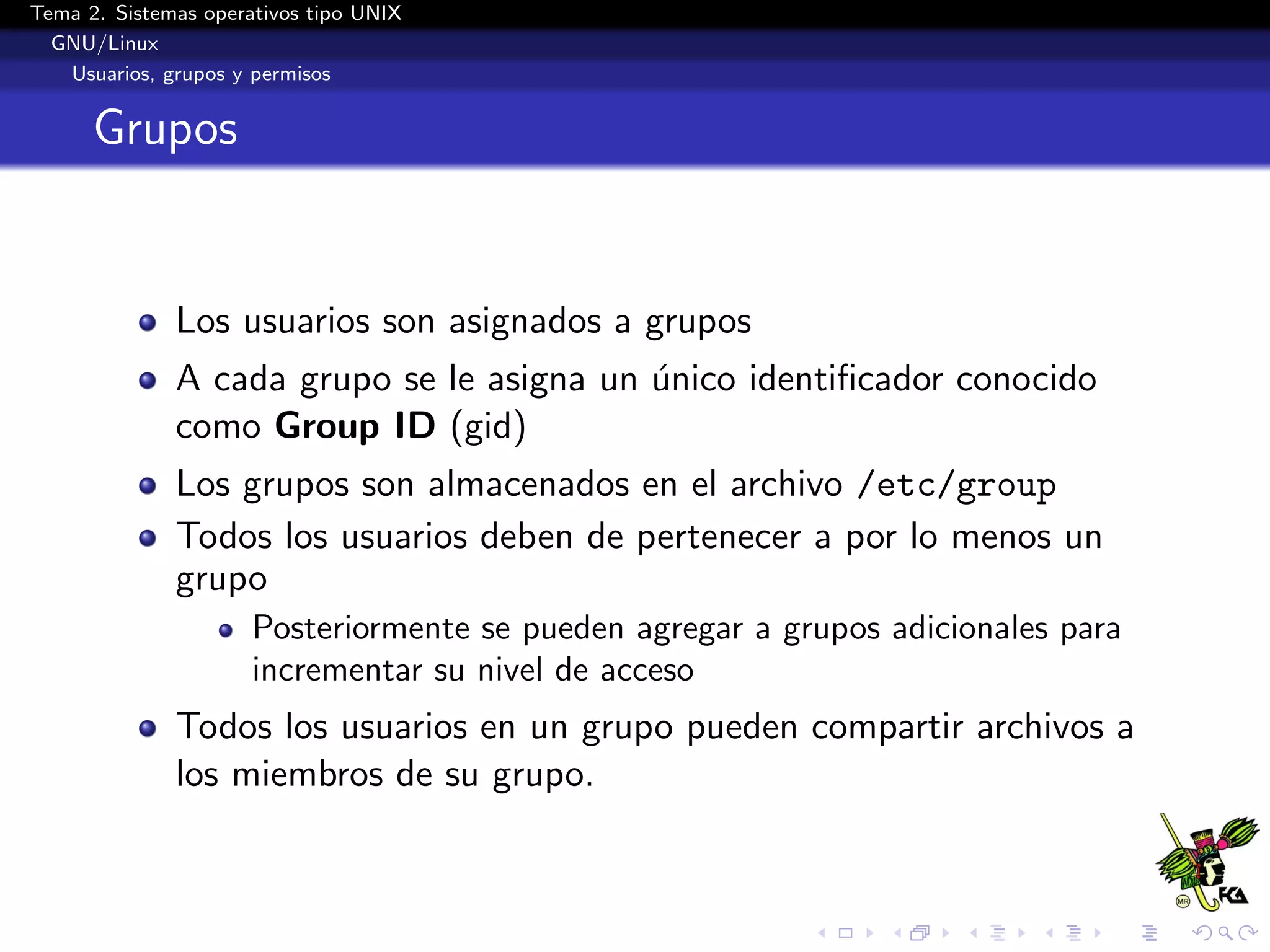
Task: Jump to next section arrow
Action: (1098, 933)
